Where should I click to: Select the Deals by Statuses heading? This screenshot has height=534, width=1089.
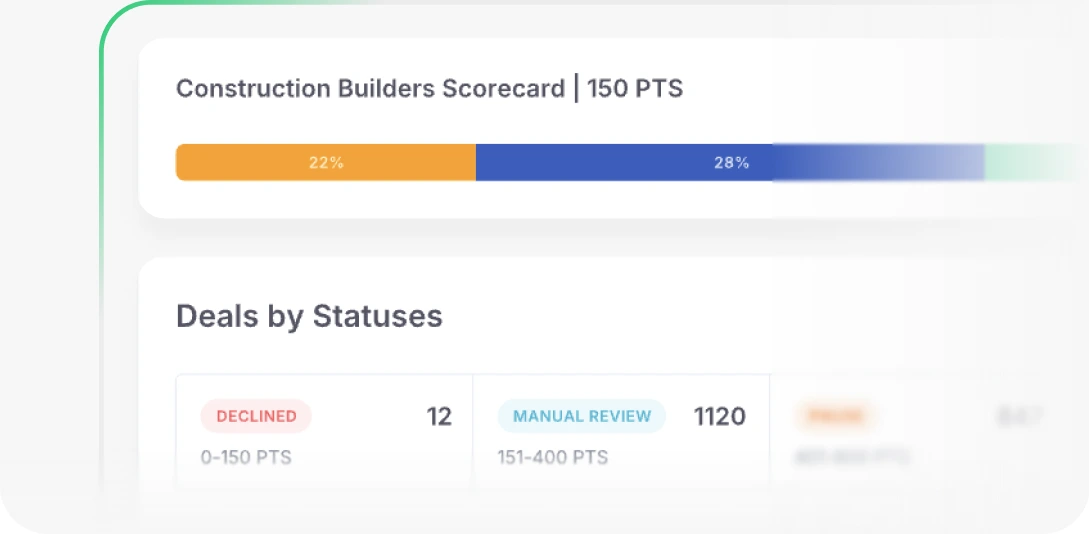[x=309, y=316]
